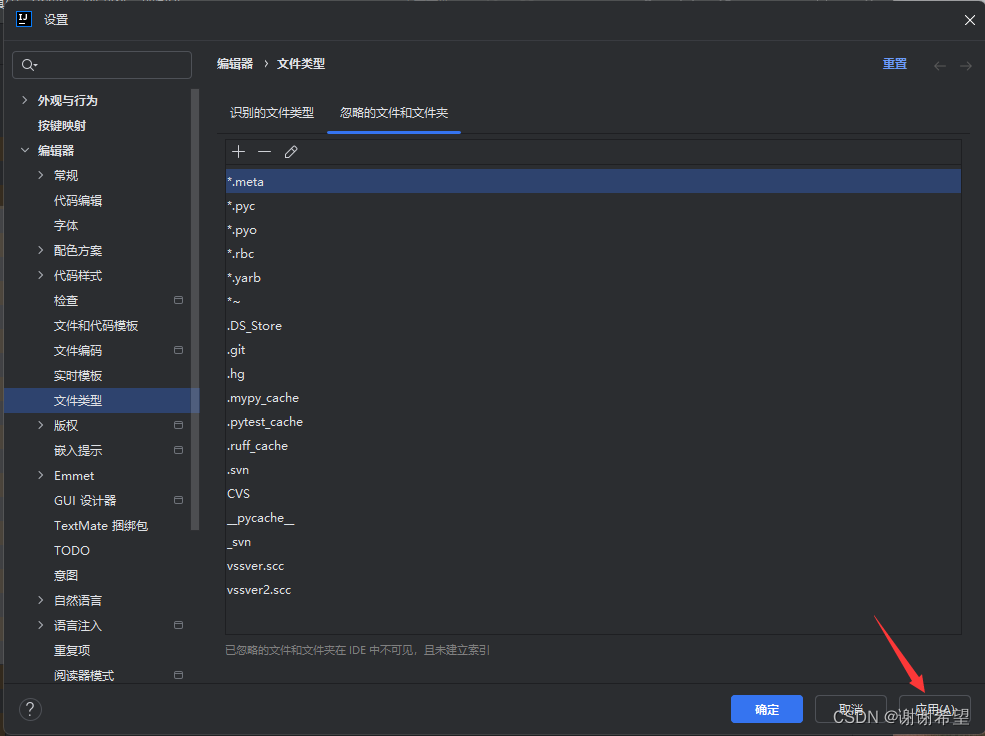Screen dimensions: 985x736
Task: Click the IntelliJ IDEA logo in the title bar
Action: click(x=22, y=19)
